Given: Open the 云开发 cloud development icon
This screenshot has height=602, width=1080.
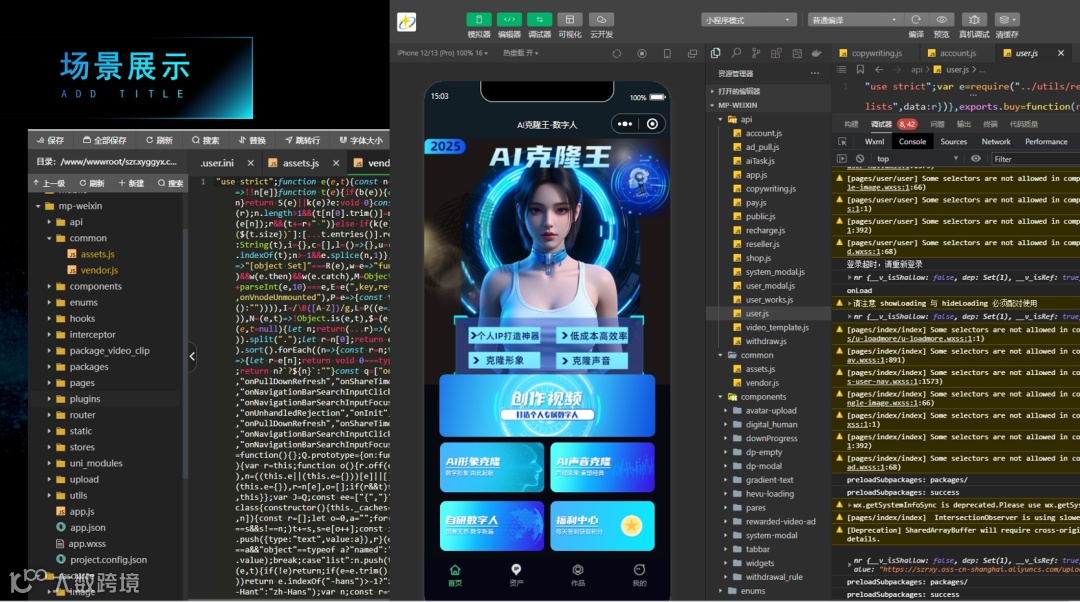Looking at the screenshot, I should pyautogui.click(x=601, y=20).
